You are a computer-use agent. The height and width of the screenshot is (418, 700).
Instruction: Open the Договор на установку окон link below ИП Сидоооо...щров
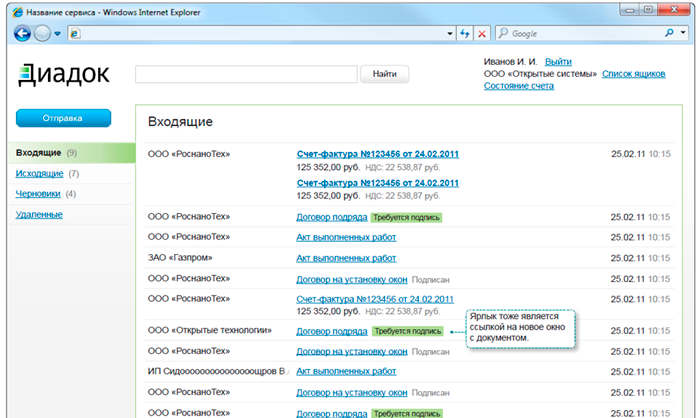[352, 393]
